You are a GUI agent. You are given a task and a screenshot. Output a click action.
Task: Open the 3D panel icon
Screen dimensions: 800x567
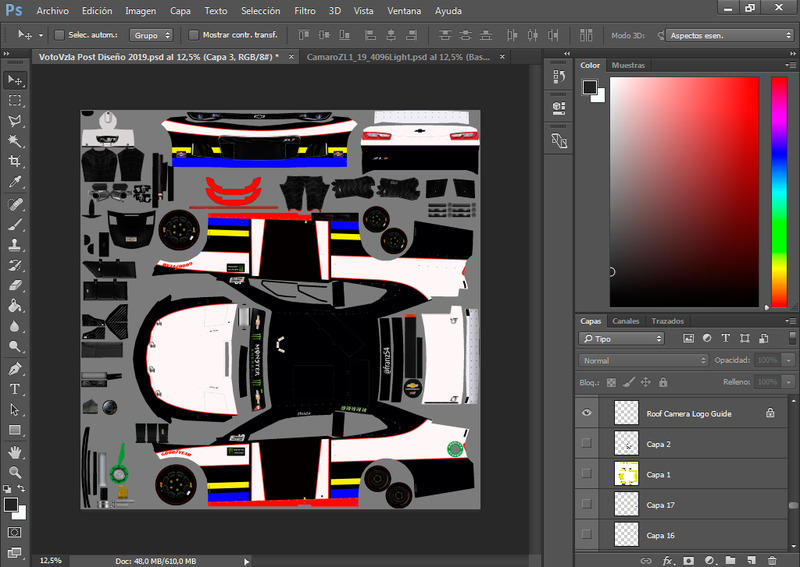[x=559, y=108]
